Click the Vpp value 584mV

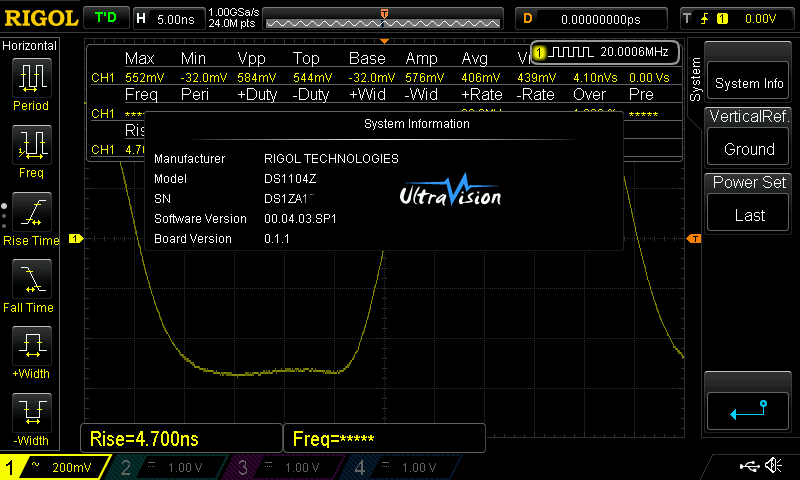[257, 78]
